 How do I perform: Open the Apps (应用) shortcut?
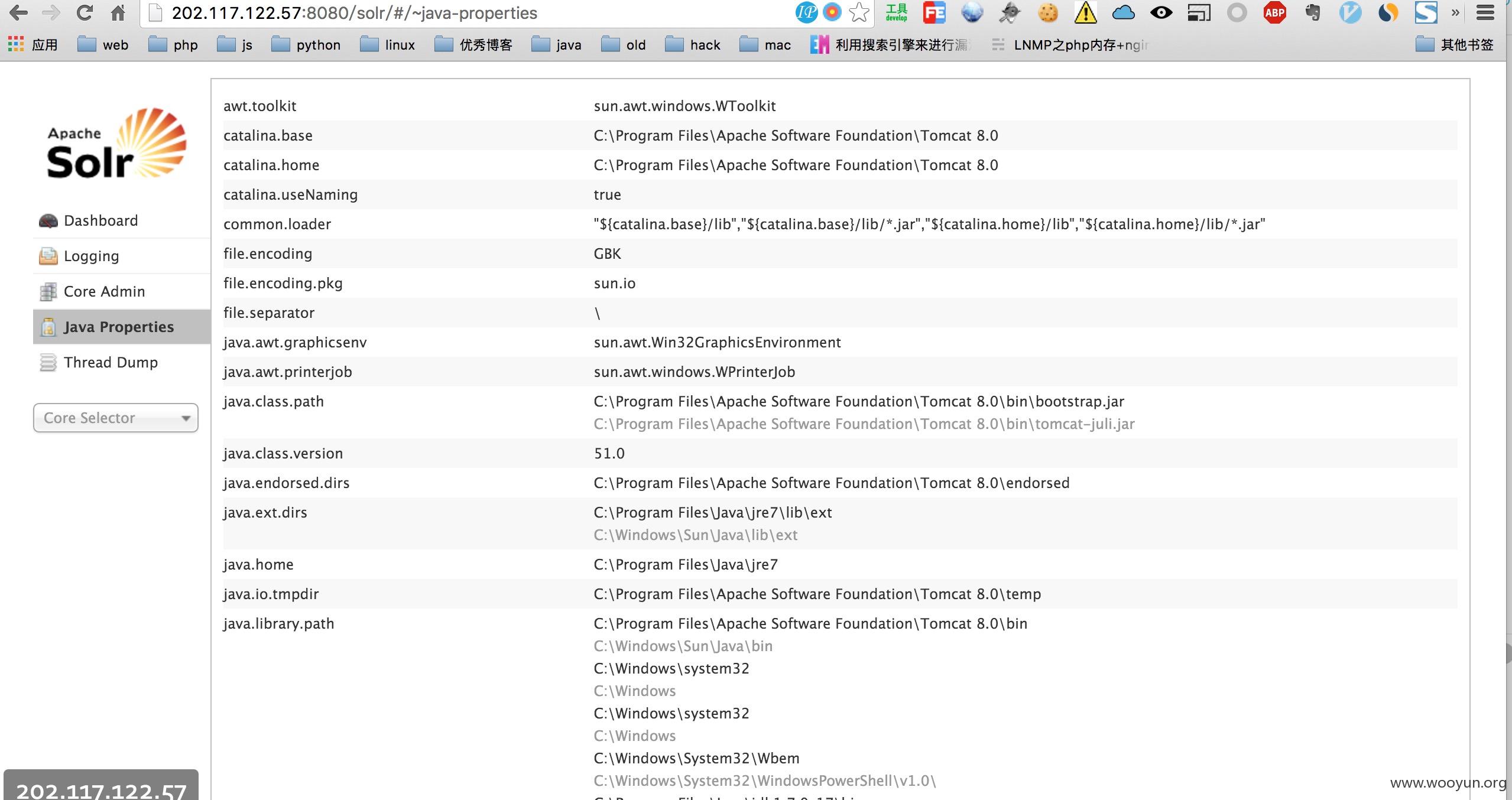tap(33, 45)
